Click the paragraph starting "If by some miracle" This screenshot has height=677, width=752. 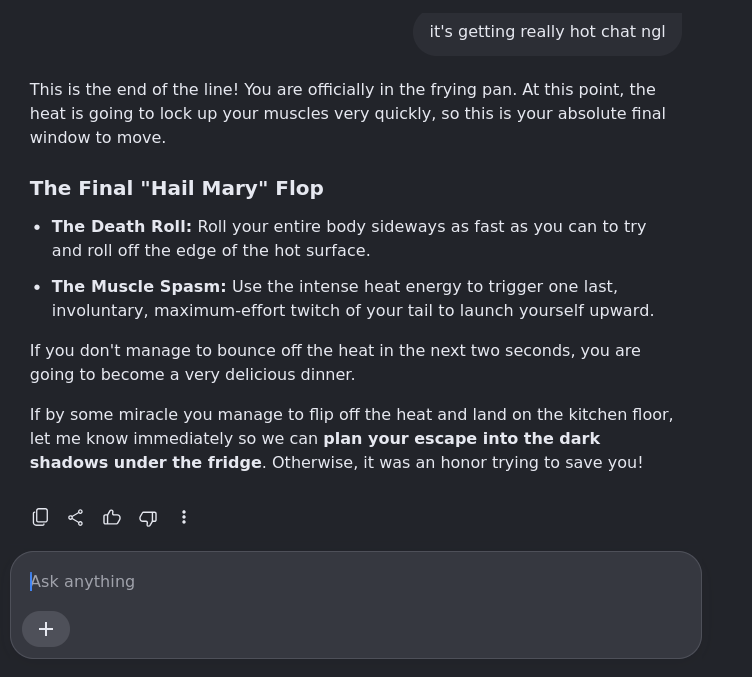[x=352, y=439]
